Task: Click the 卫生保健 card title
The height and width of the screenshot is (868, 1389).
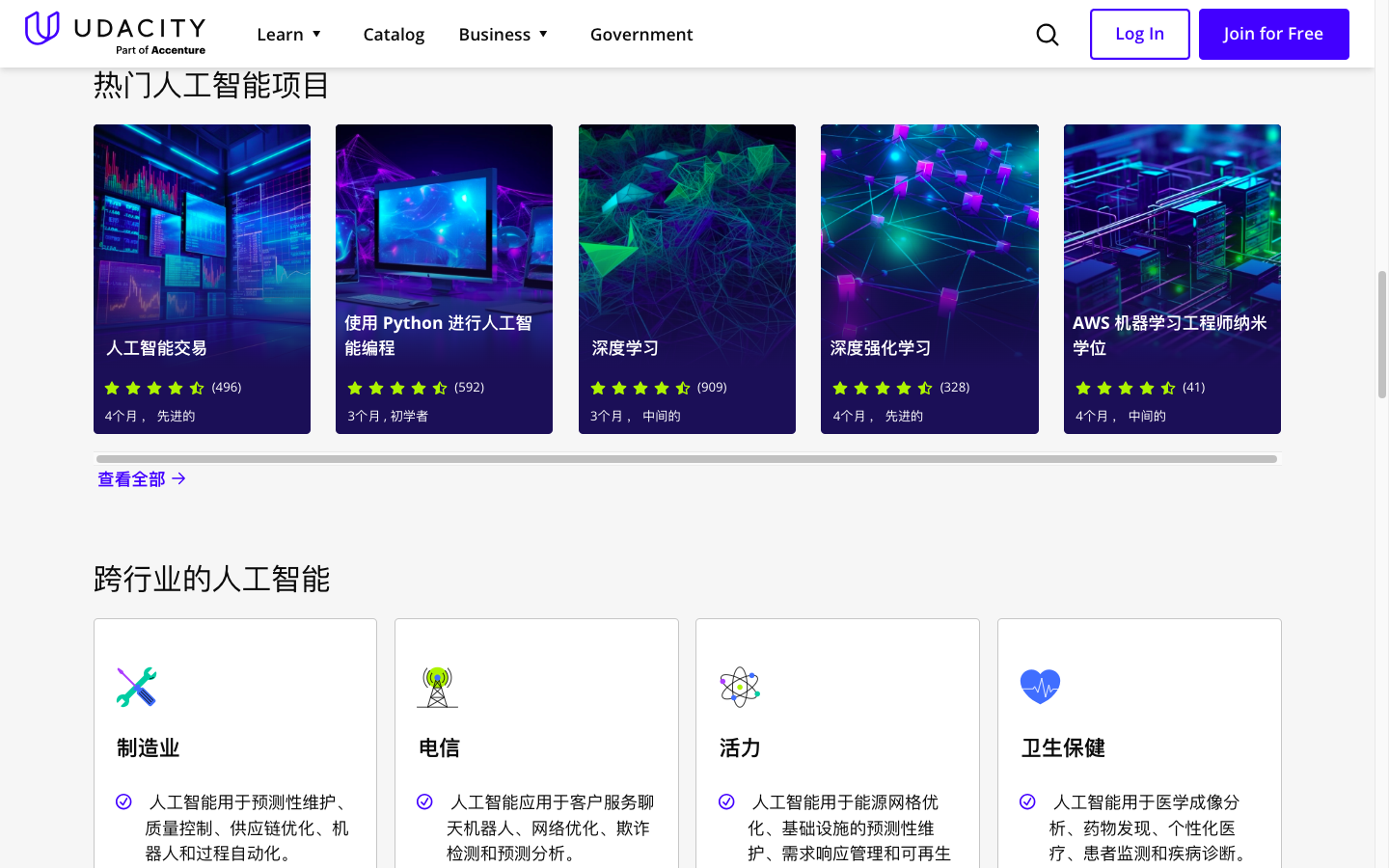Action: point(1063,747)
